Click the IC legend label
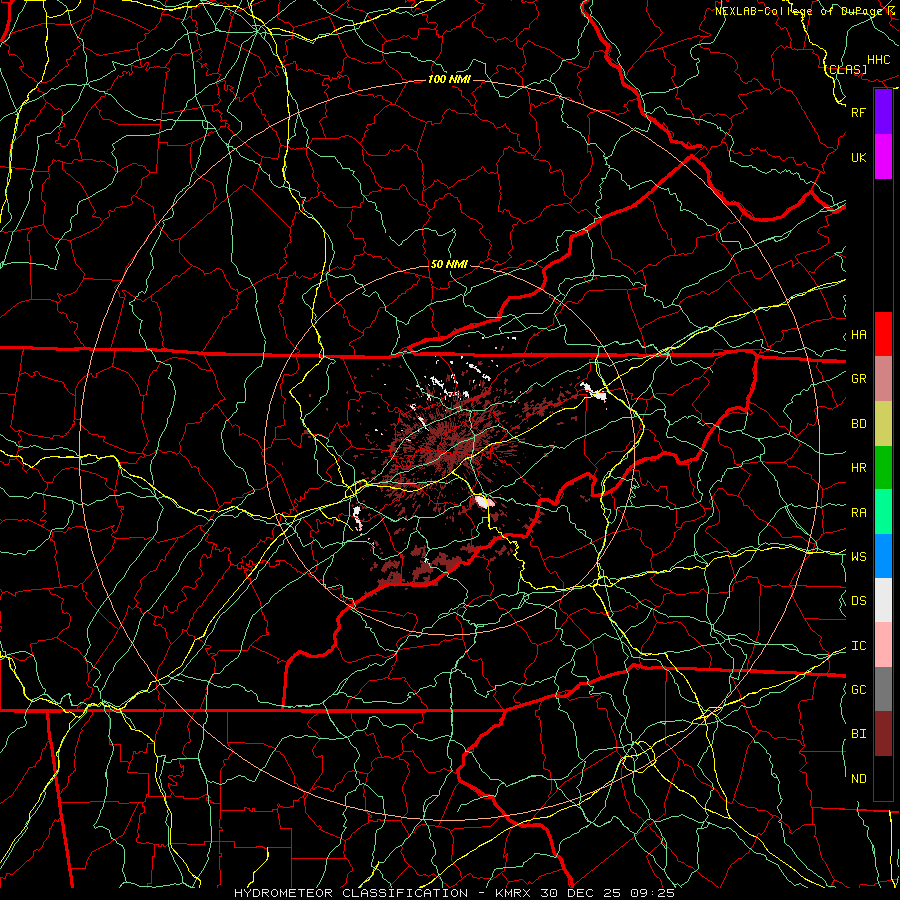Screen dimensions: 900x900 (x=859, y=646)
